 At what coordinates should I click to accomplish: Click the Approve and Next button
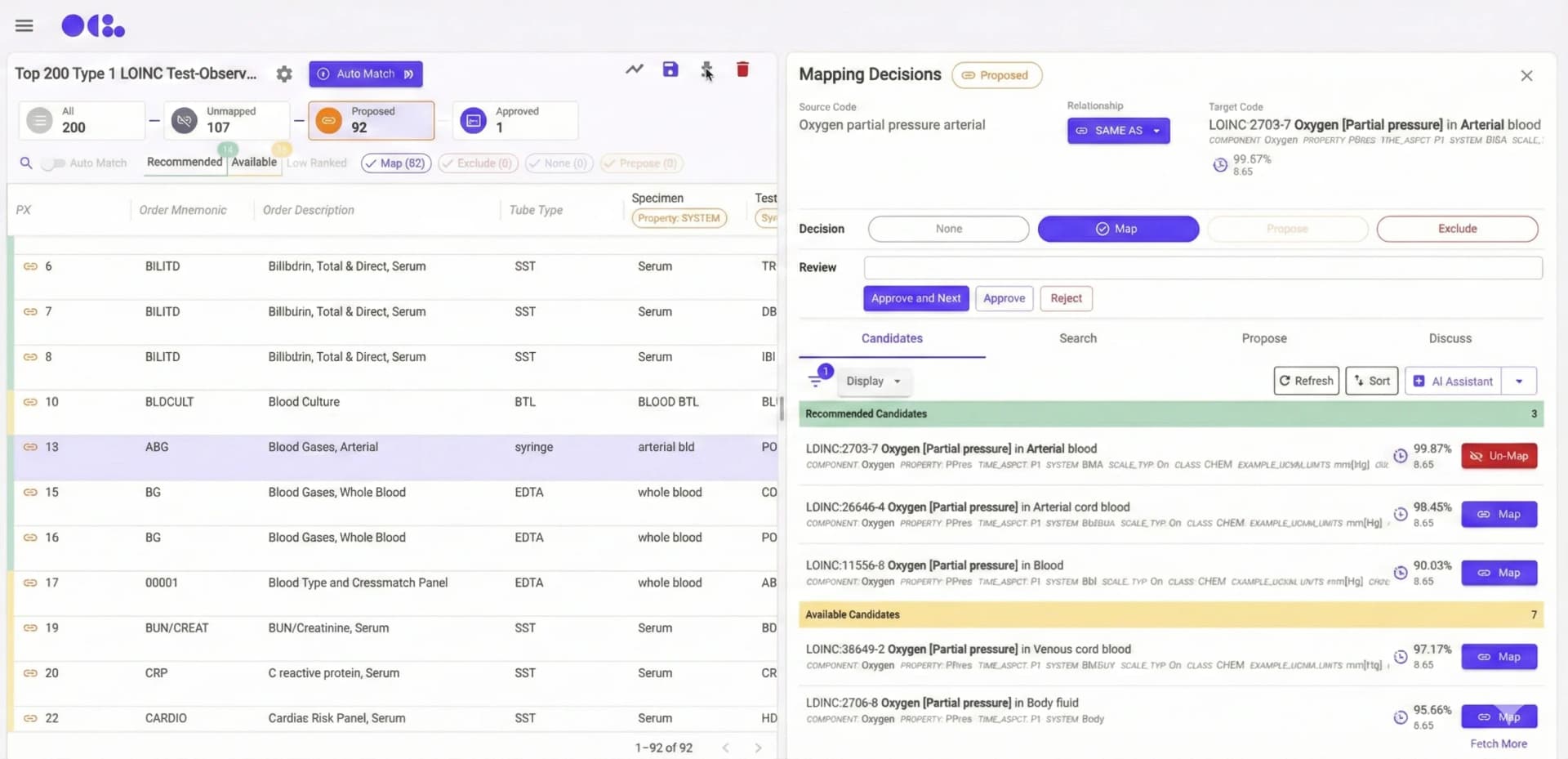click(x=915, y=298)
